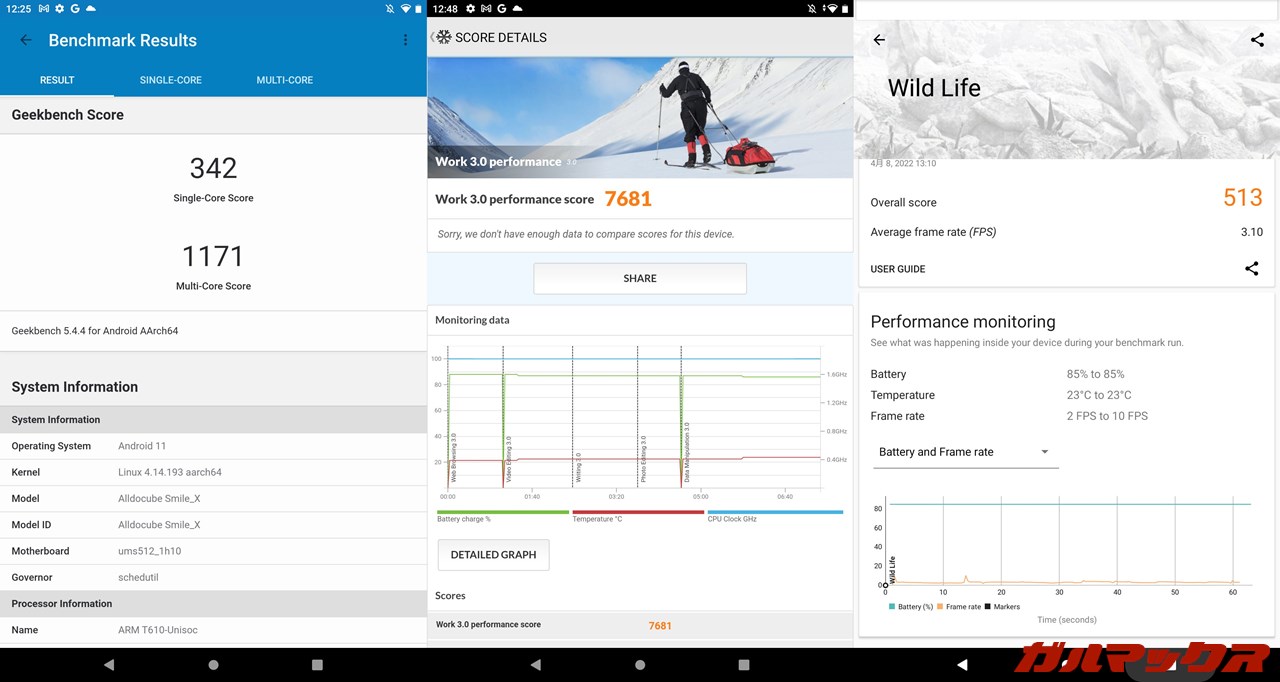
Task: Open the USER GUIDE link
Action: coord(897,269)
